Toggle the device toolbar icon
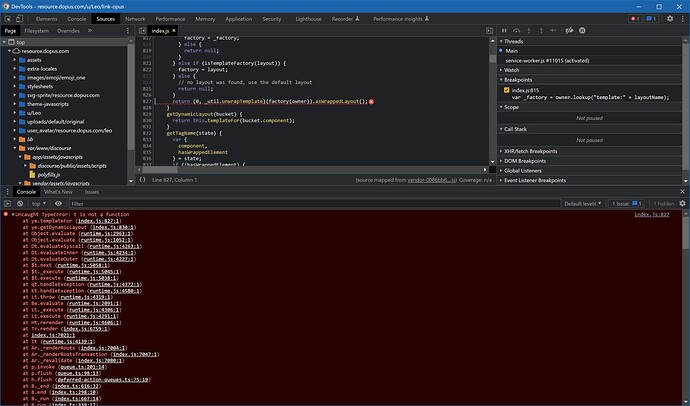This screenshot has width=690, height=406. [19, 19]
